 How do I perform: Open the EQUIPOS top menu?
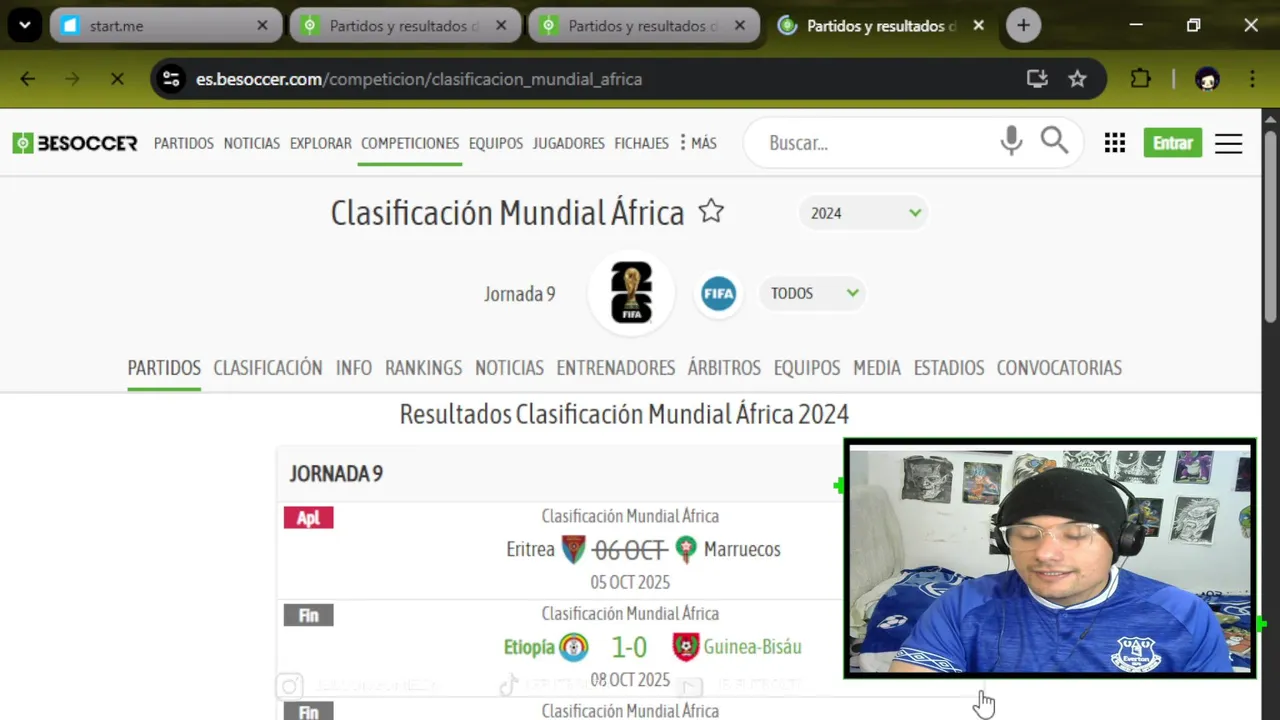[x=496, y=143]
